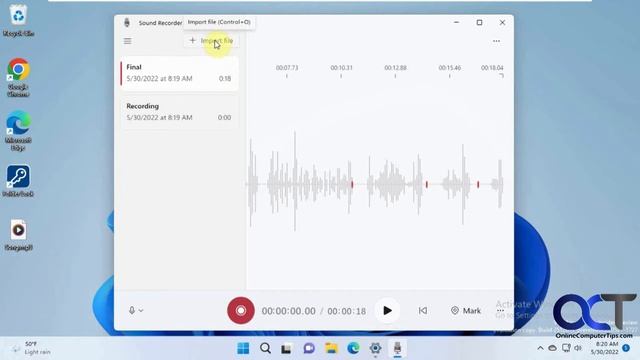Open Settings from the taskbar
The height and width of the screenshot is (360, 640).
click(375, 348)
